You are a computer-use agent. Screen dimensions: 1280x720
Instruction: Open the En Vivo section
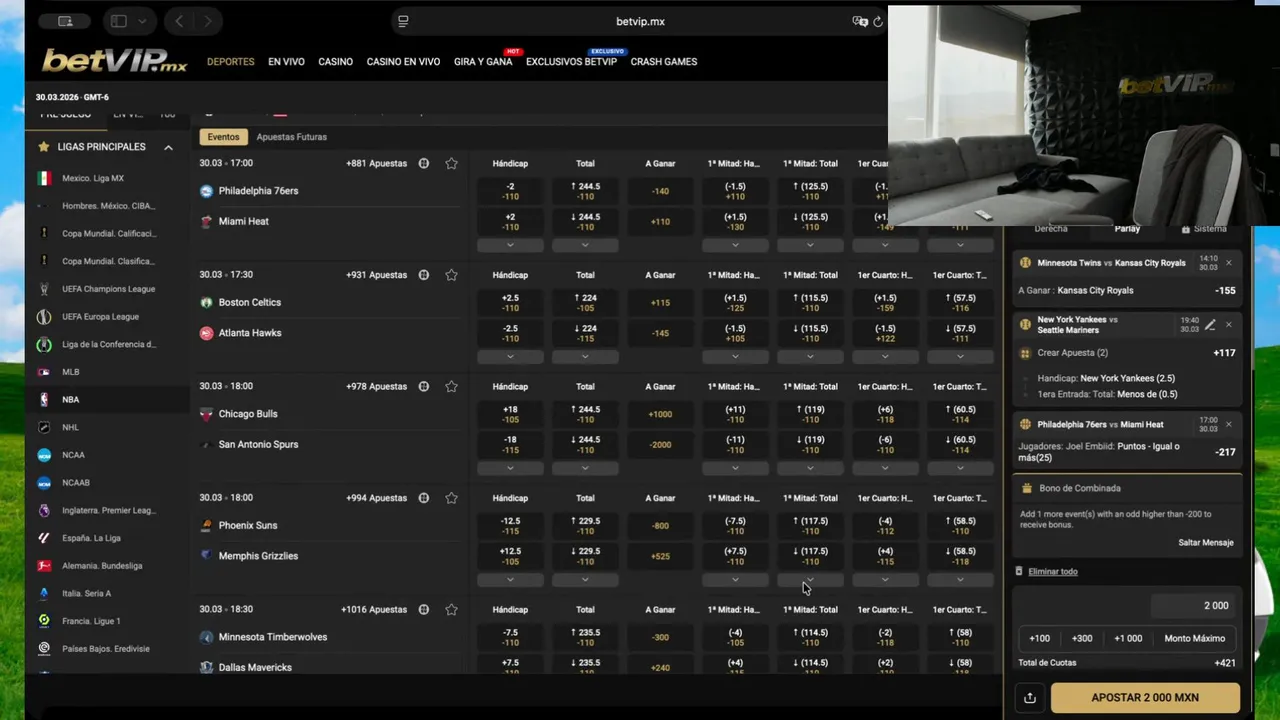(286, 62)
